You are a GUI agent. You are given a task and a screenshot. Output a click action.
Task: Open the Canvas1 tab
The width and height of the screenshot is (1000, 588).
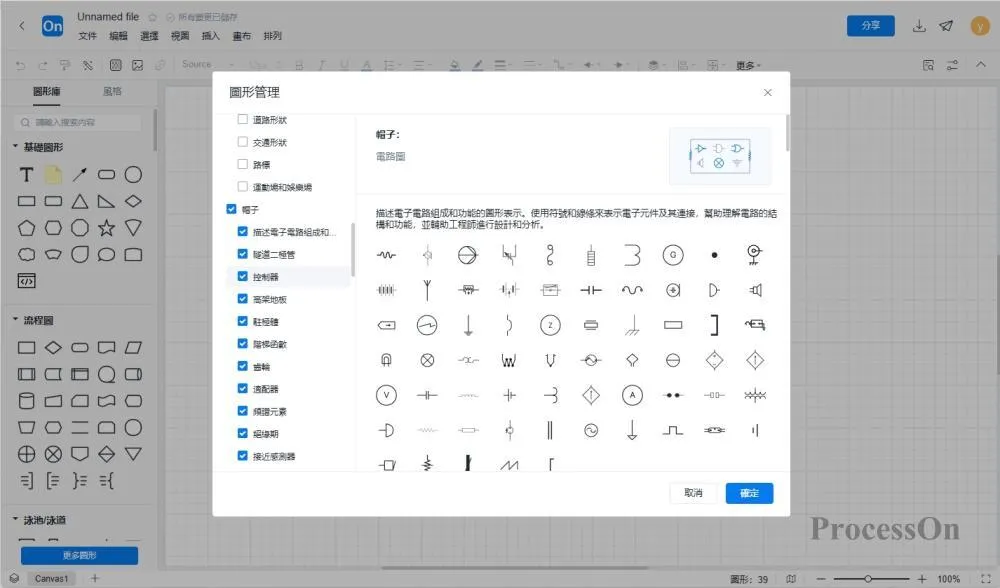(51, 578)
